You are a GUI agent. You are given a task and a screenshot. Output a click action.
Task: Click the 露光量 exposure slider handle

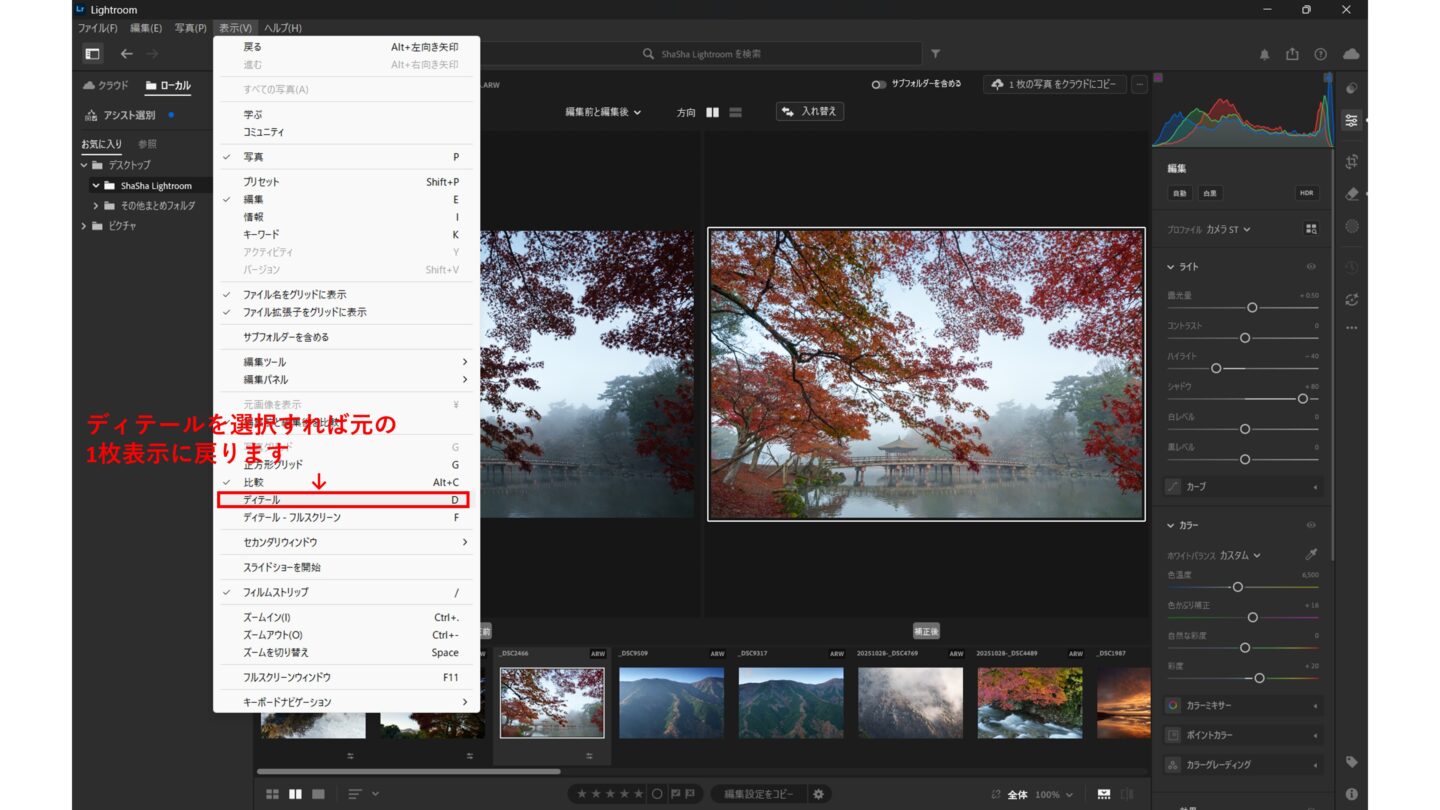click(1251, 307)
